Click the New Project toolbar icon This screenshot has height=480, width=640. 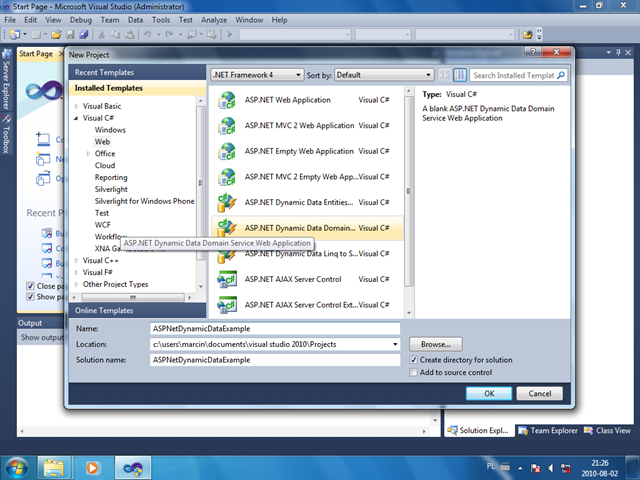tap(15, 35)
